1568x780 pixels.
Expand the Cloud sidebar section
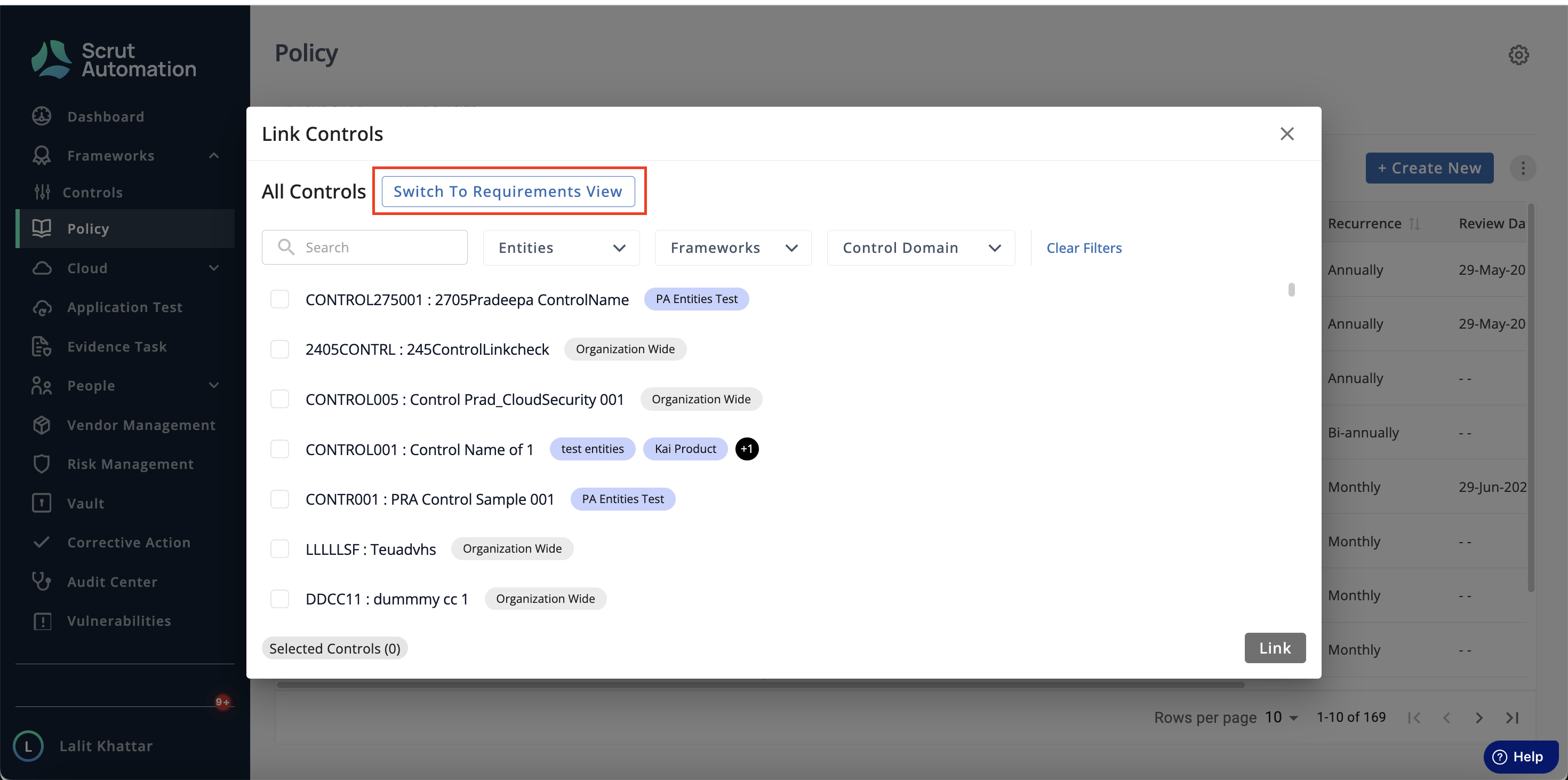[x=214, y=268]
